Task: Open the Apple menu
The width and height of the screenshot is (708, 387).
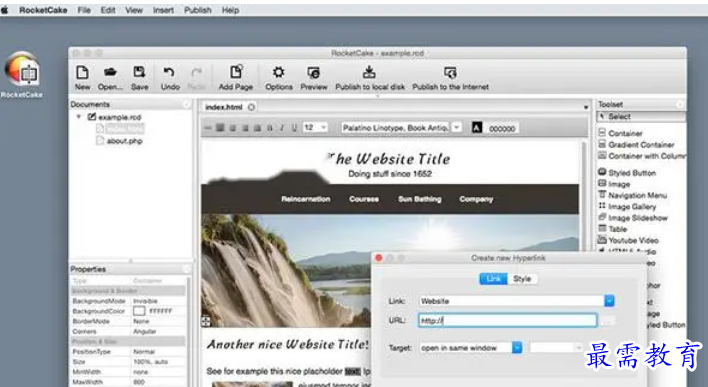Action: (5, 10)
